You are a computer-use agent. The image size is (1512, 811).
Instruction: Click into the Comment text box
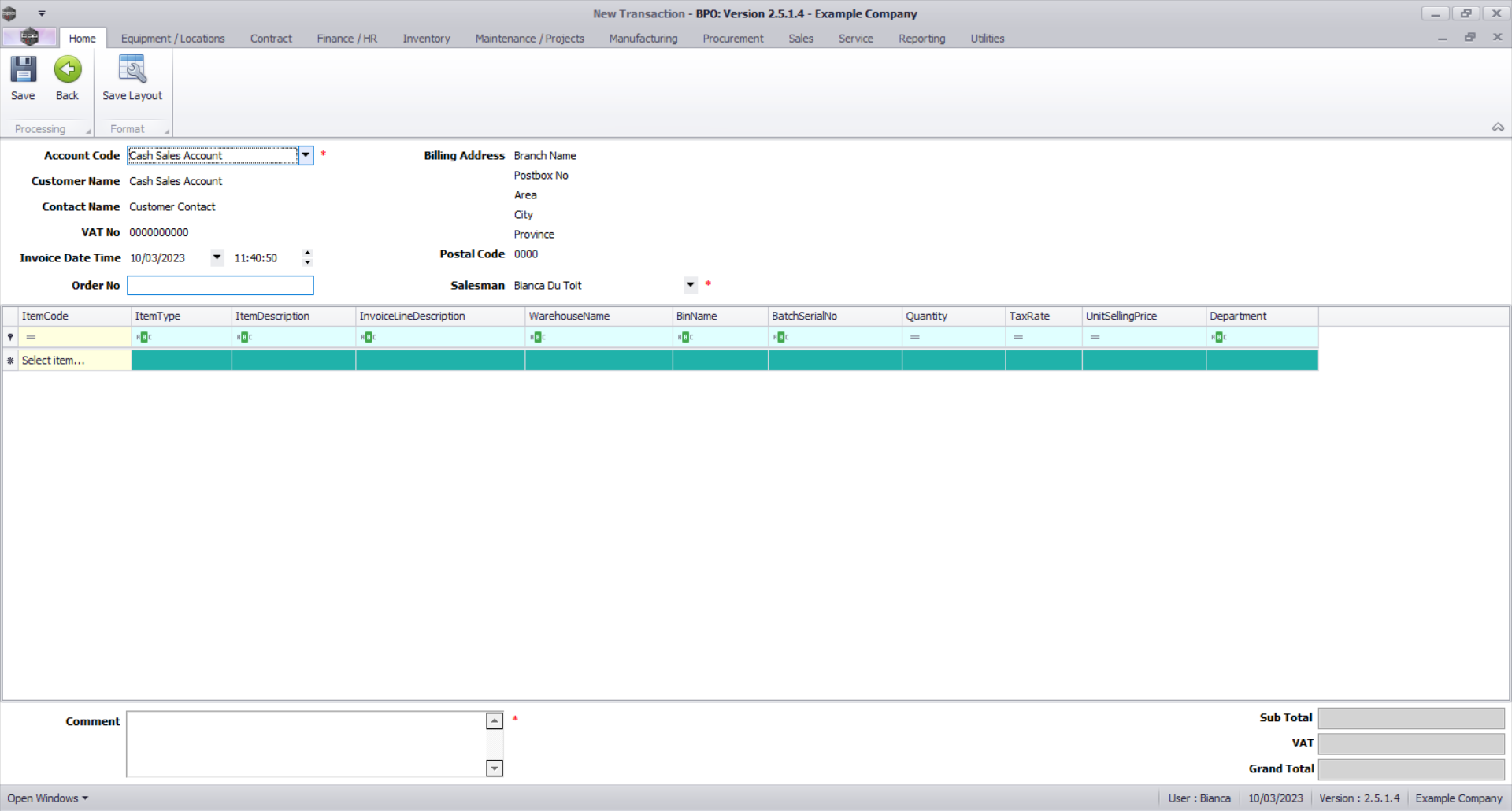tap(307, 744)
